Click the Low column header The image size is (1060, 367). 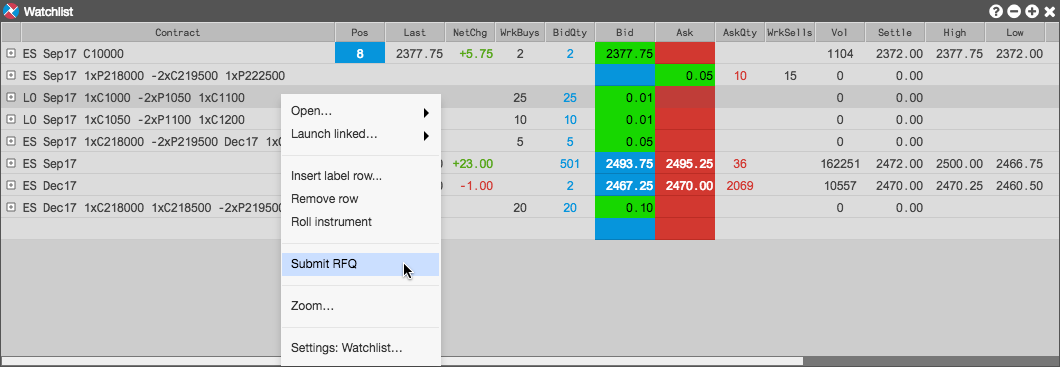[1015, 32]
